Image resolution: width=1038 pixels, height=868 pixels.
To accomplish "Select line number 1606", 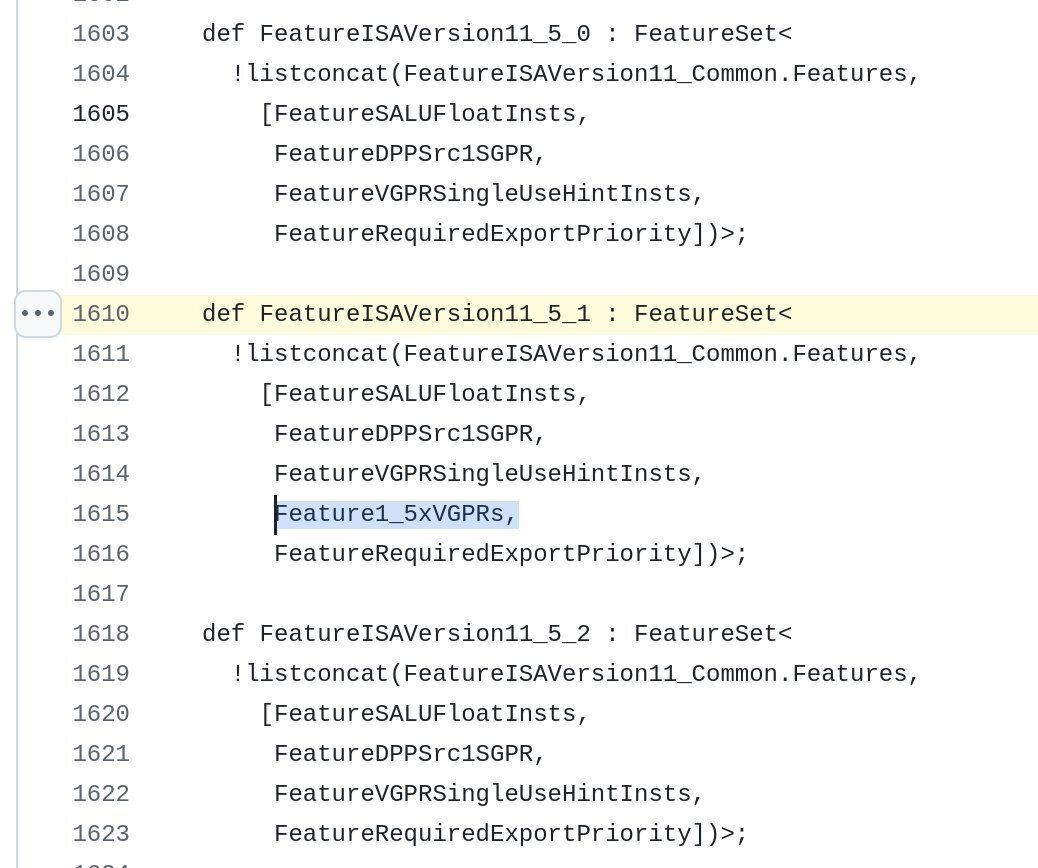I will pos(101,154).
